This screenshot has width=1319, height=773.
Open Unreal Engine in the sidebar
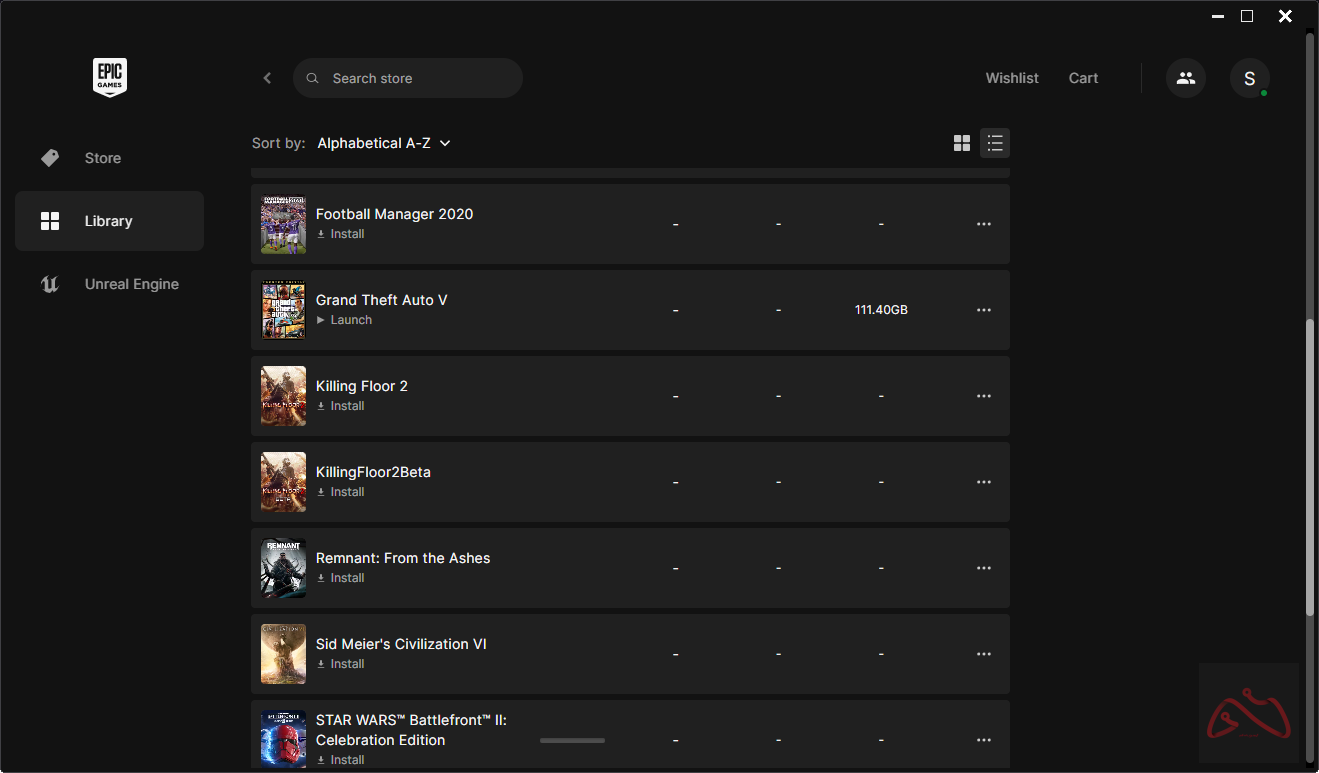tap(131, 284)
